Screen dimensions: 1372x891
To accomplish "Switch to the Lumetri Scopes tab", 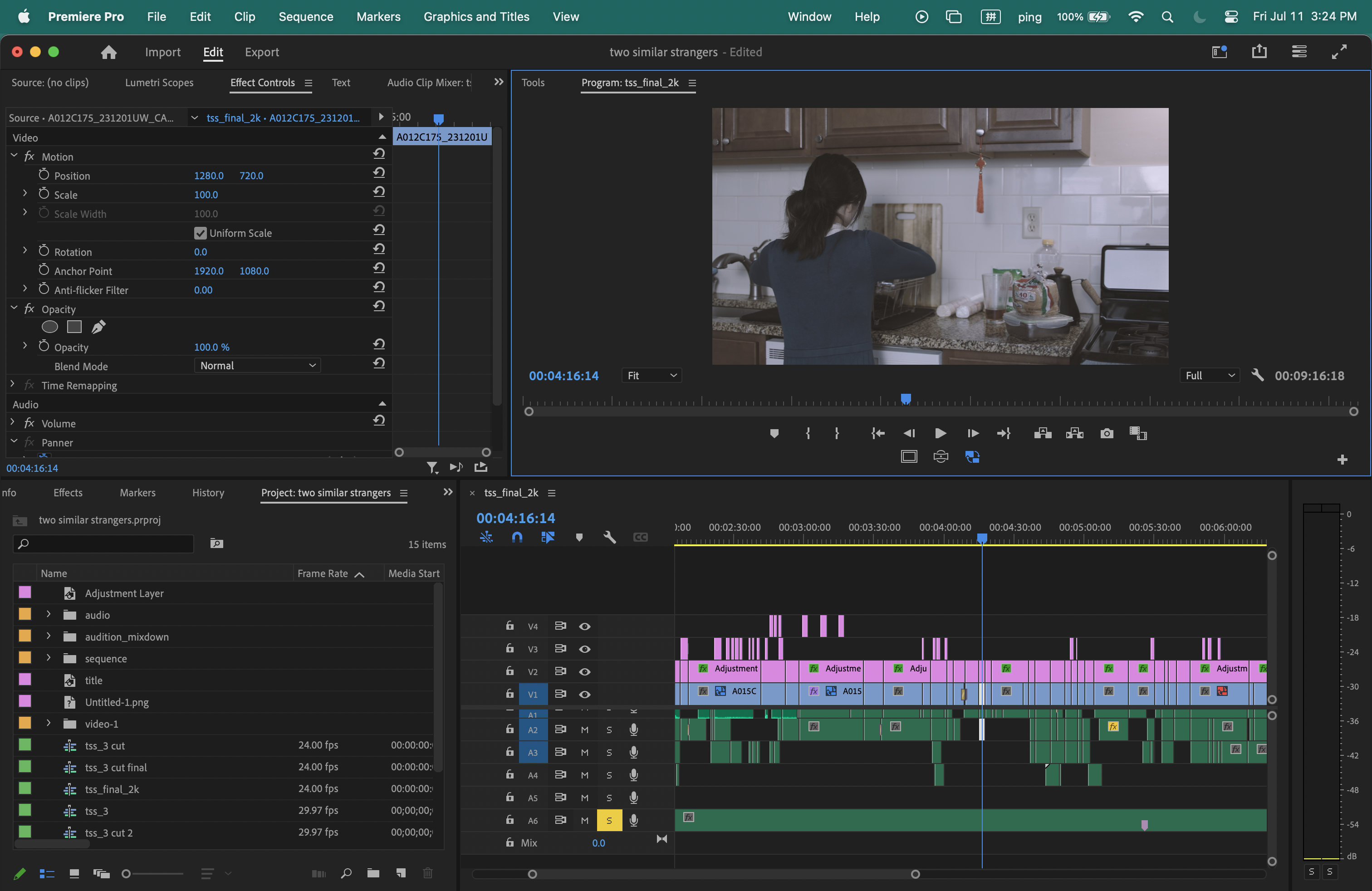I will click(159, 83).
